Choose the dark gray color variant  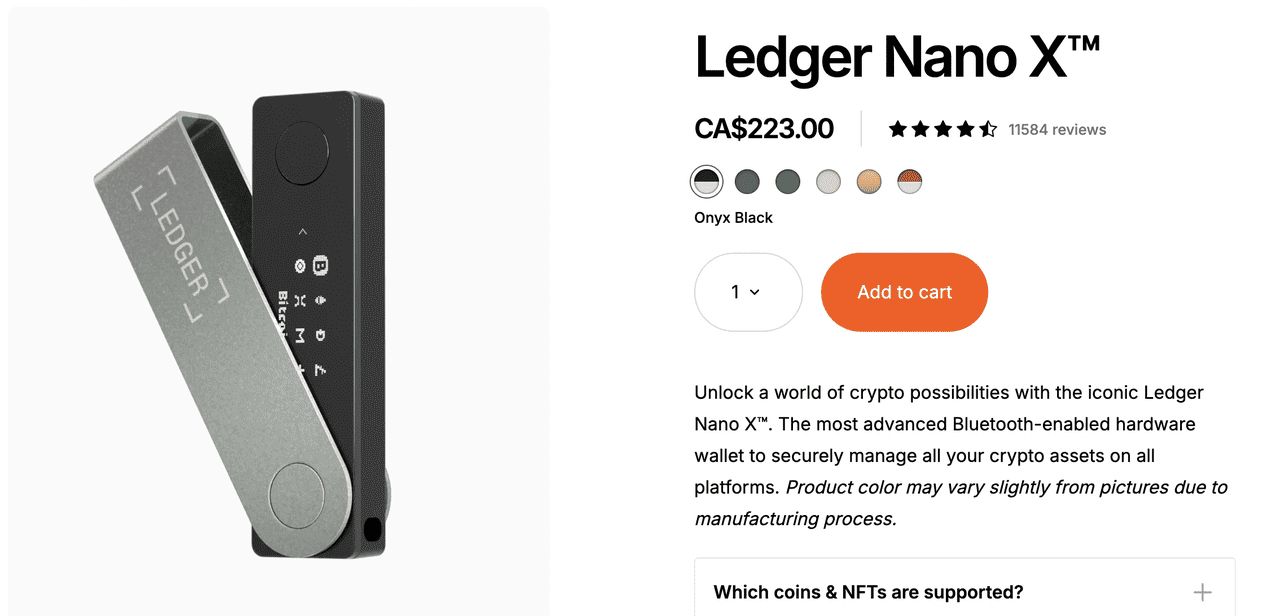(x=746, y=181)
